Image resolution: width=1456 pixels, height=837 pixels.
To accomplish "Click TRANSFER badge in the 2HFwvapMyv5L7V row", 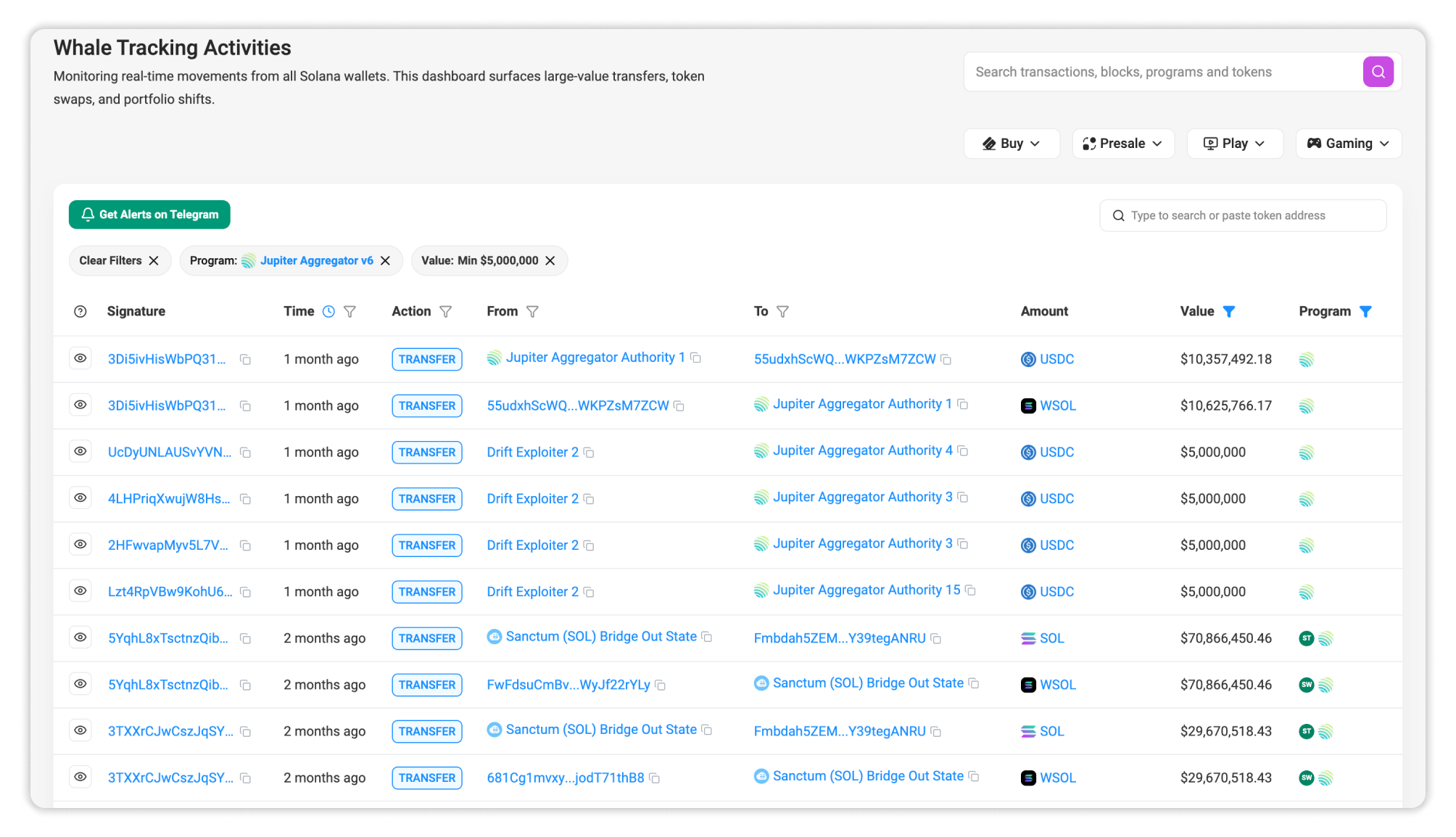I will point(427,545).
